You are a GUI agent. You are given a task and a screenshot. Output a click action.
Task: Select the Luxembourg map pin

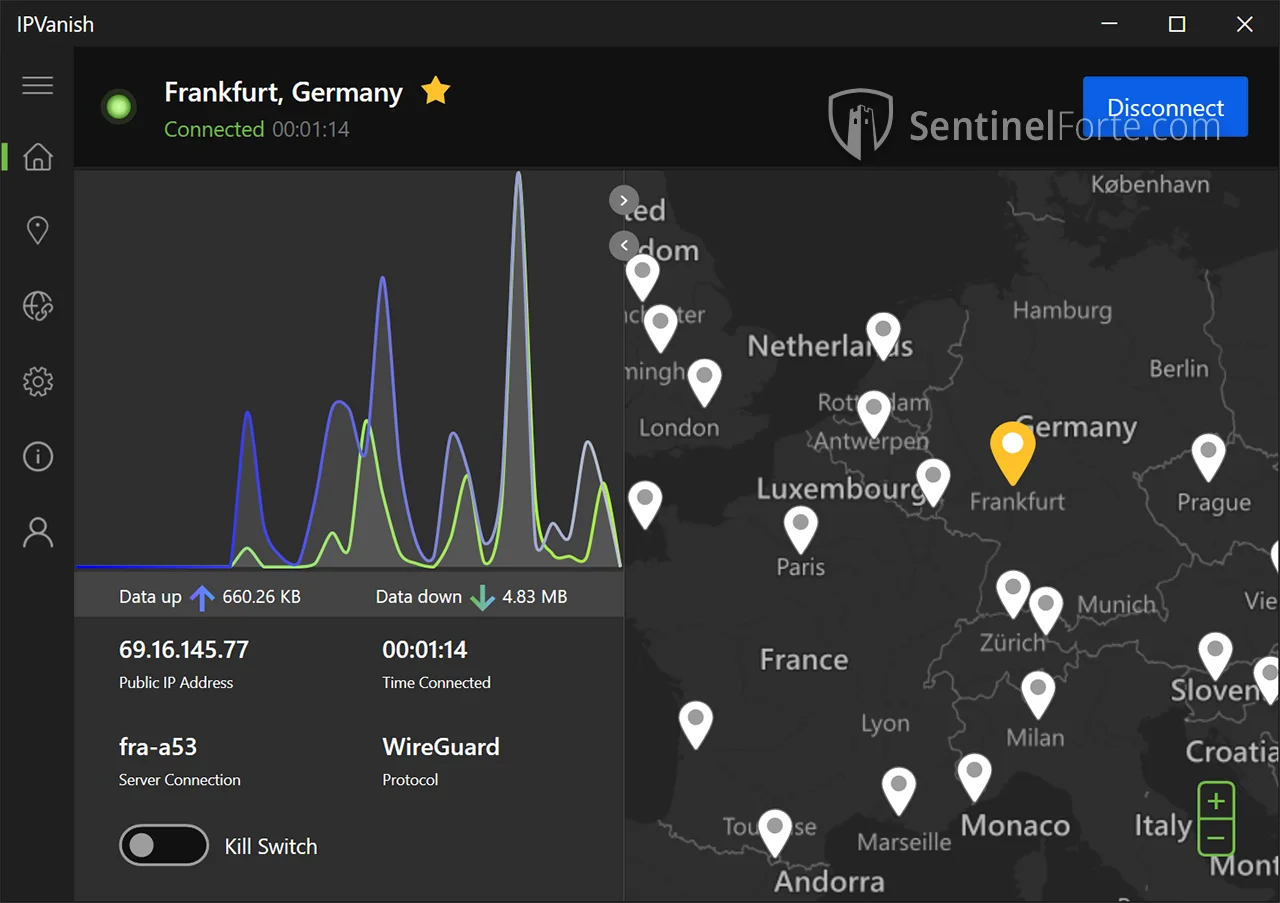point(932,482)
